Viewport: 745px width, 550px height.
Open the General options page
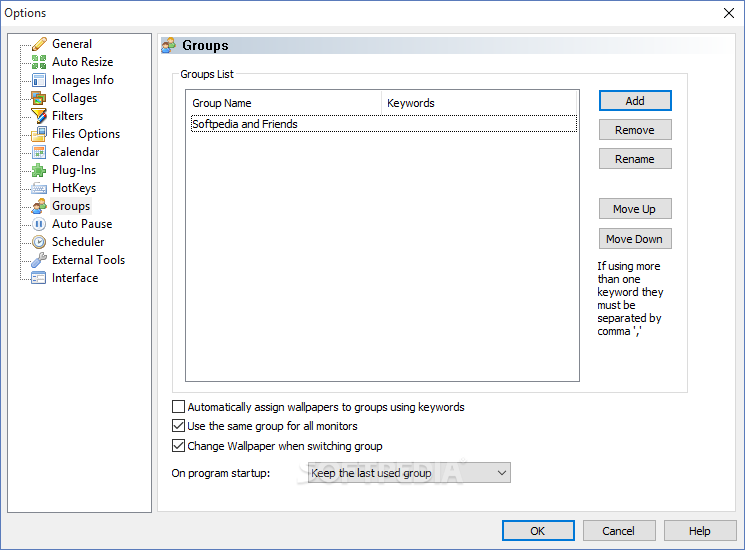pyautogui.click(x=72, y=44)
